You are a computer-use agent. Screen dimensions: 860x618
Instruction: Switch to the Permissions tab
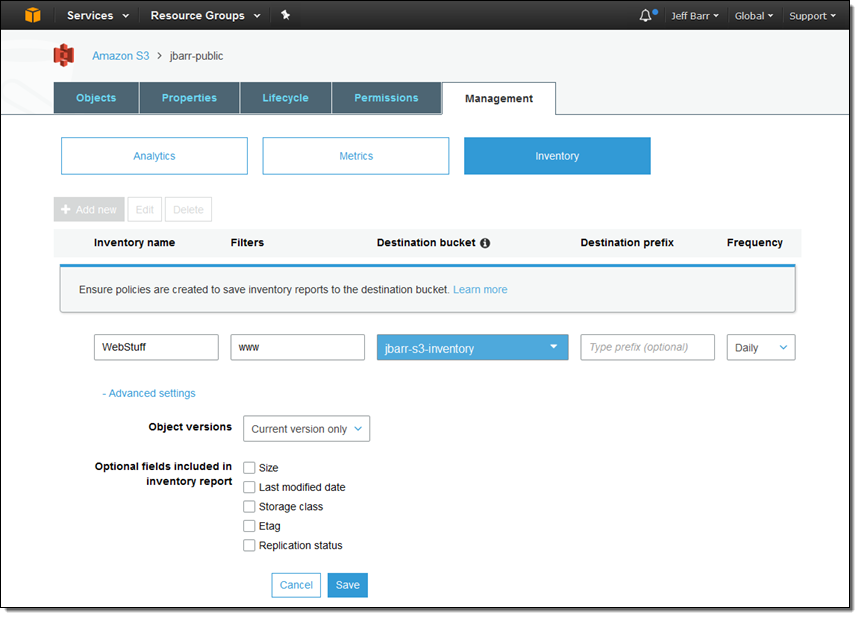pyautogui.click(x=386, y=98)
